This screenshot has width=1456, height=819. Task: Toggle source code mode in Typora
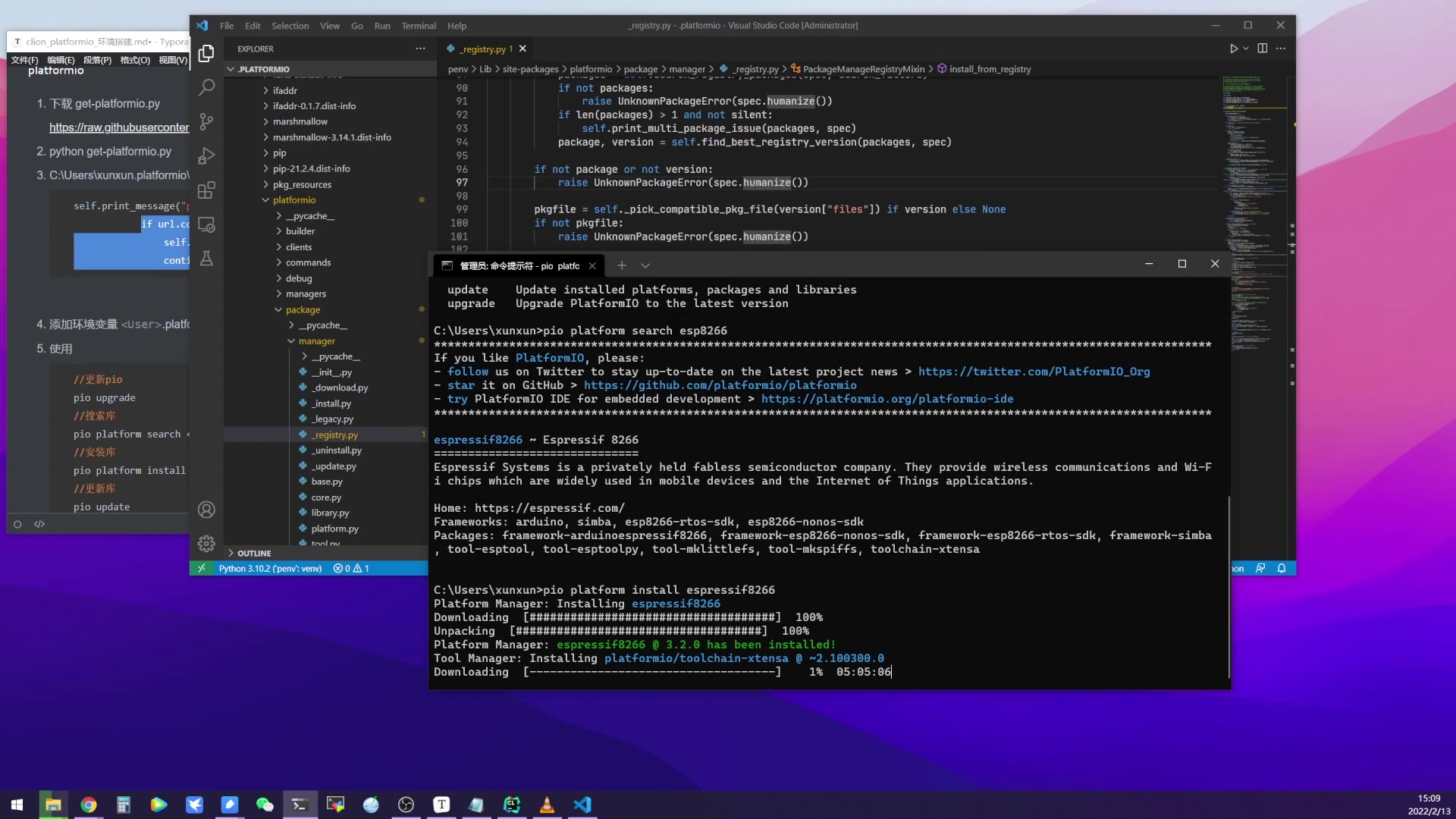pyautogui.click(x=39, y=523)
